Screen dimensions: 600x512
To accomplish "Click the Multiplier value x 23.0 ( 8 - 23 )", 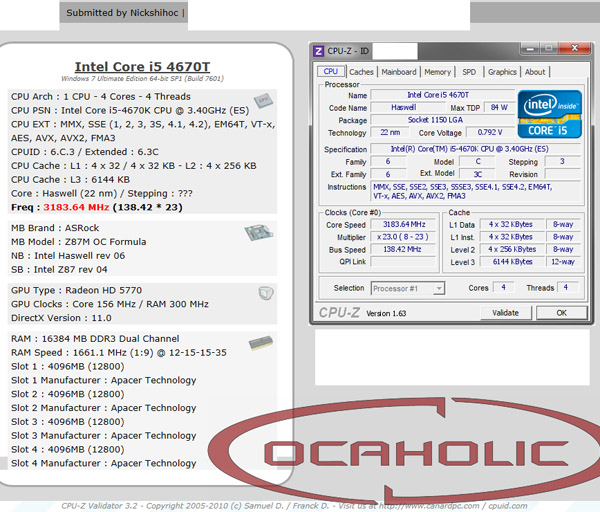I will click(404, 237).
